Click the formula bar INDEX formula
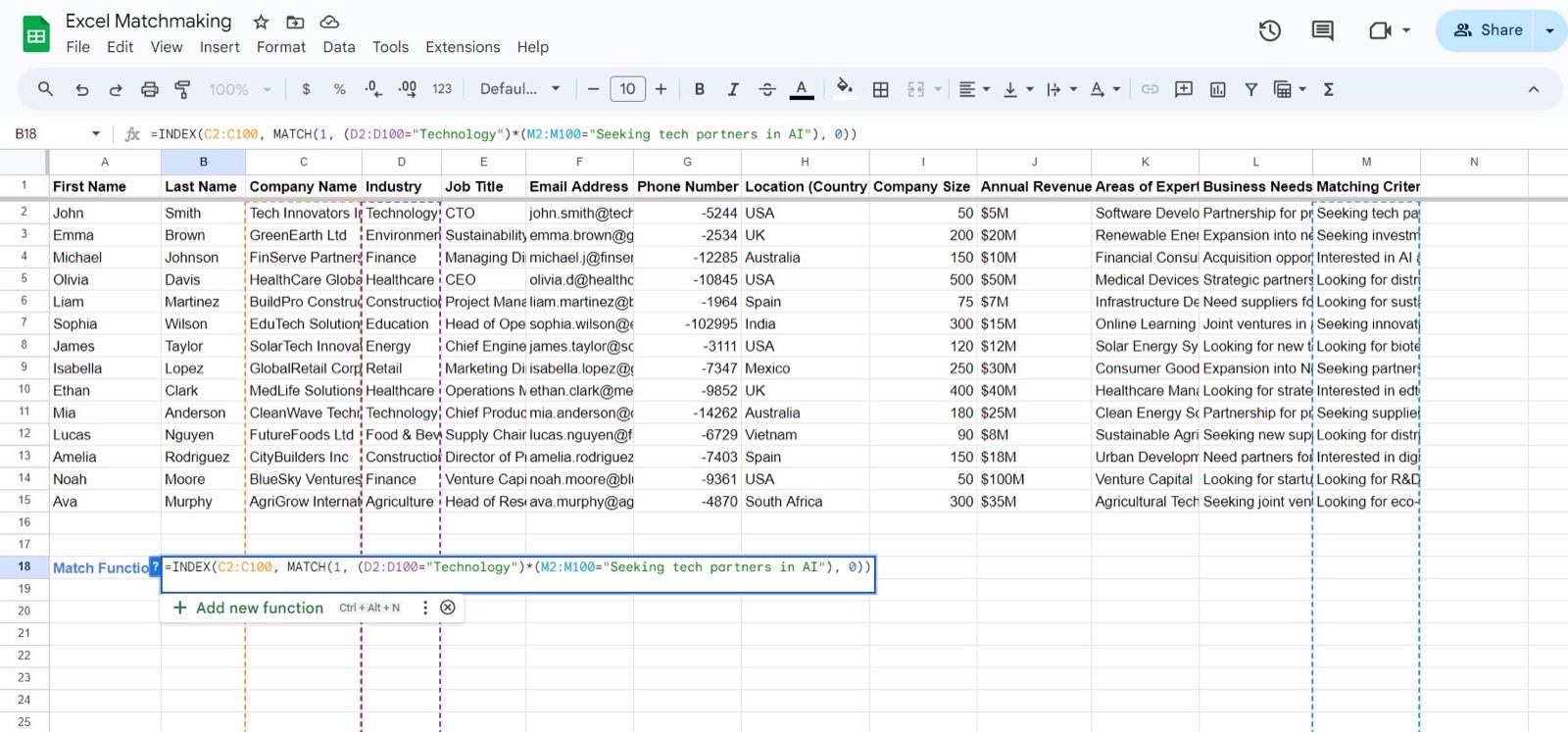The image size is (1568, 732). (503, 134)
